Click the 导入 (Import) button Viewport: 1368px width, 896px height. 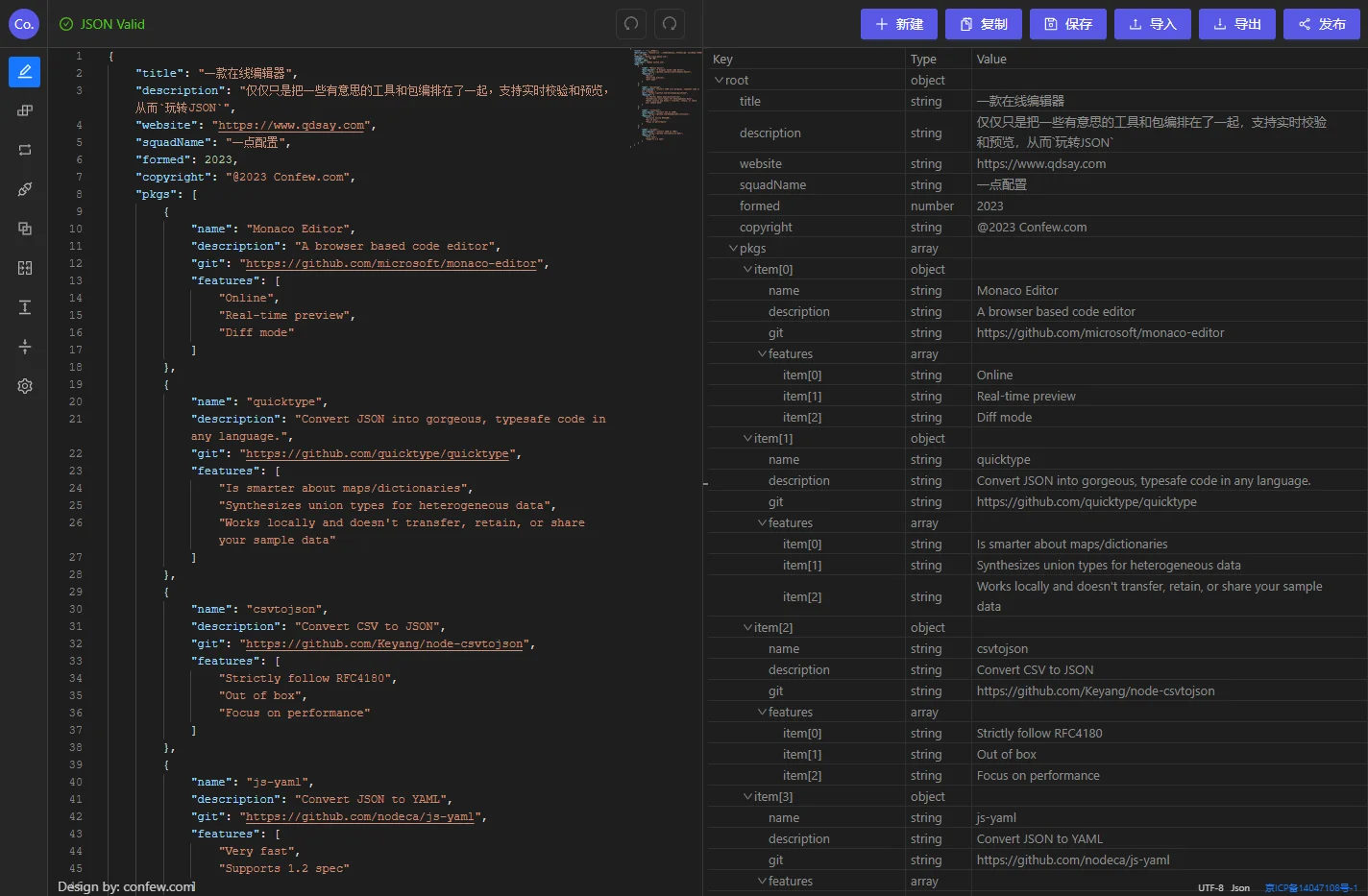(x=1153, y=24)
